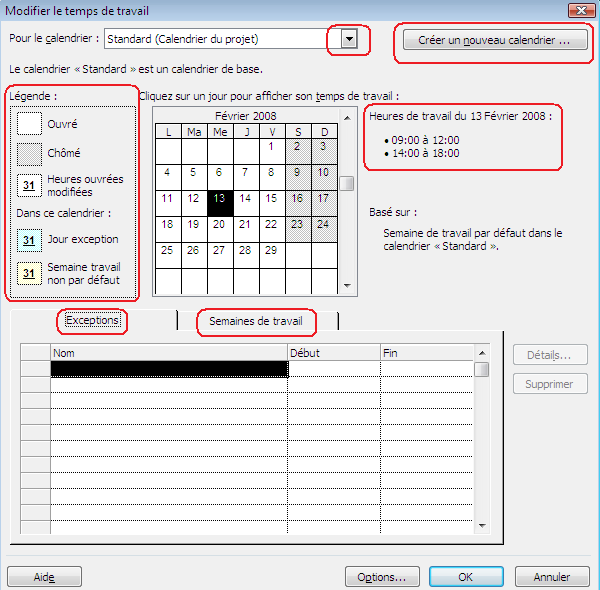Open the Options... dialog button
The height and width of the screenshot is (590, 600).
382,577
